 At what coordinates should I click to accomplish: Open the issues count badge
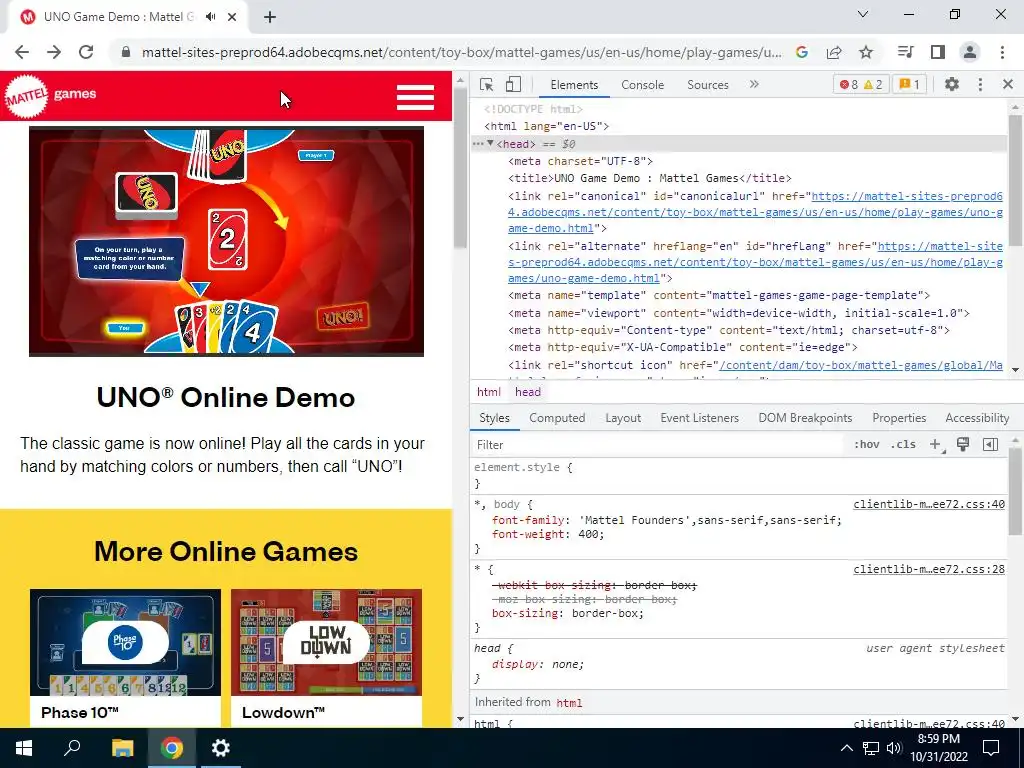[x=909, y=84]
